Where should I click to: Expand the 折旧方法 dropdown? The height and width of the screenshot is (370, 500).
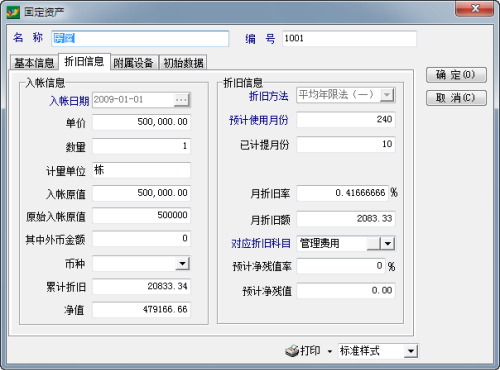point(387,95)
